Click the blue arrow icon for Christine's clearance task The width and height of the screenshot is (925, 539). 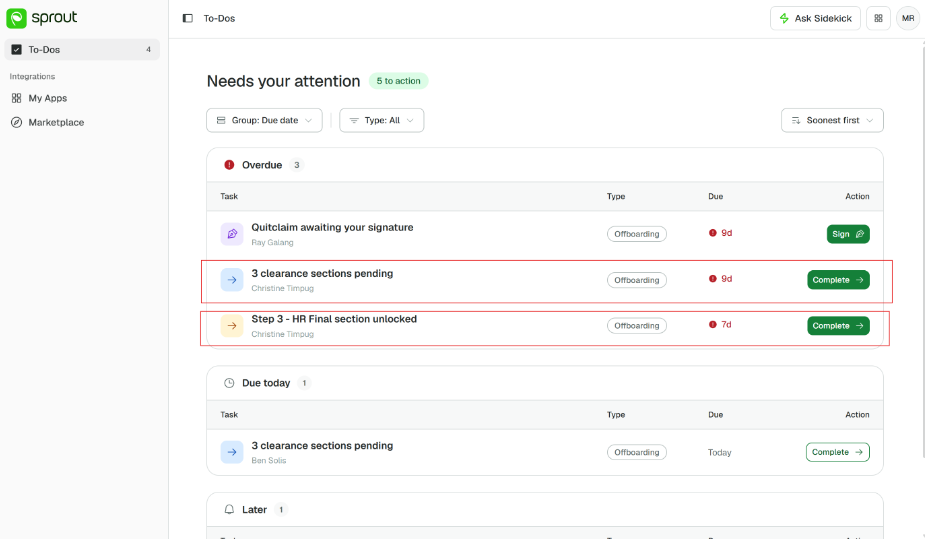(x=232, y=280)
